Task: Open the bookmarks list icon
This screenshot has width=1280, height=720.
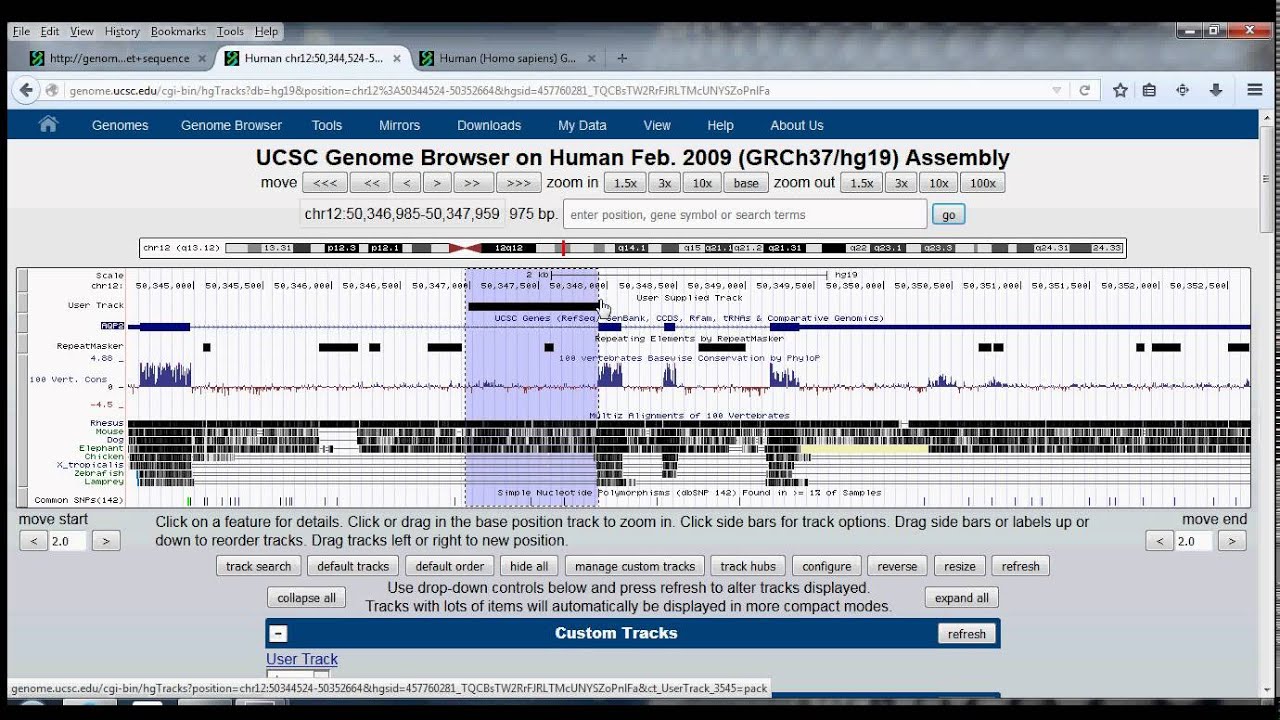Action: click(1150, 90)
